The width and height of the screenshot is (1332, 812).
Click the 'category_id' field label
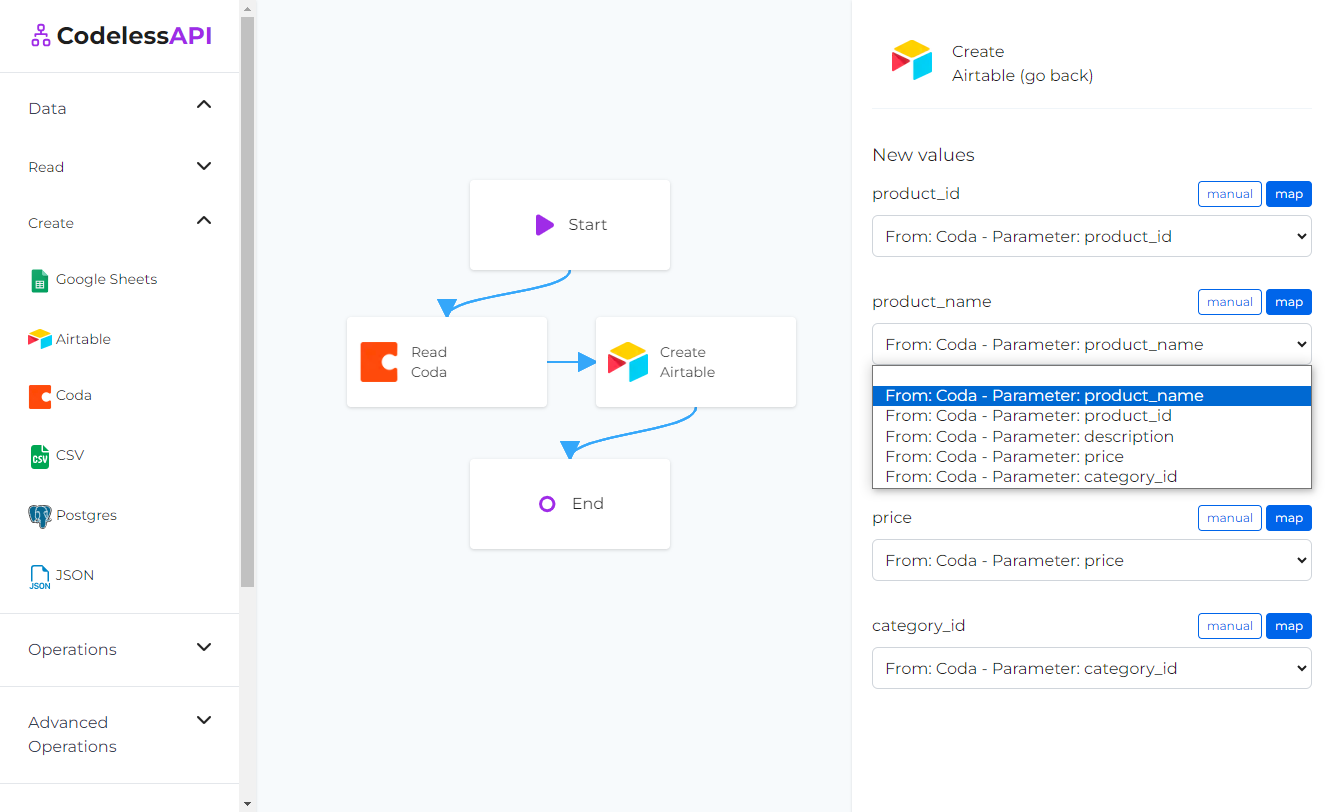coord(919,626)
